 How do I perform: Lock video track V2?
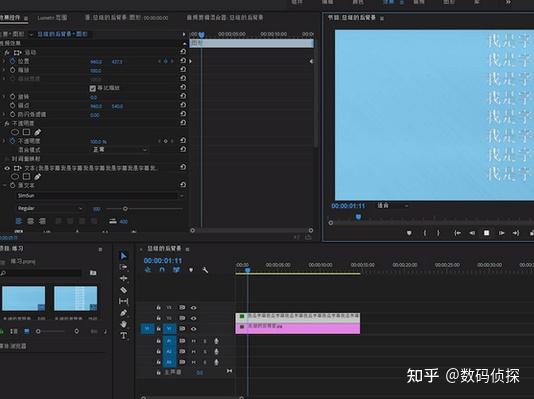point(158,318)
